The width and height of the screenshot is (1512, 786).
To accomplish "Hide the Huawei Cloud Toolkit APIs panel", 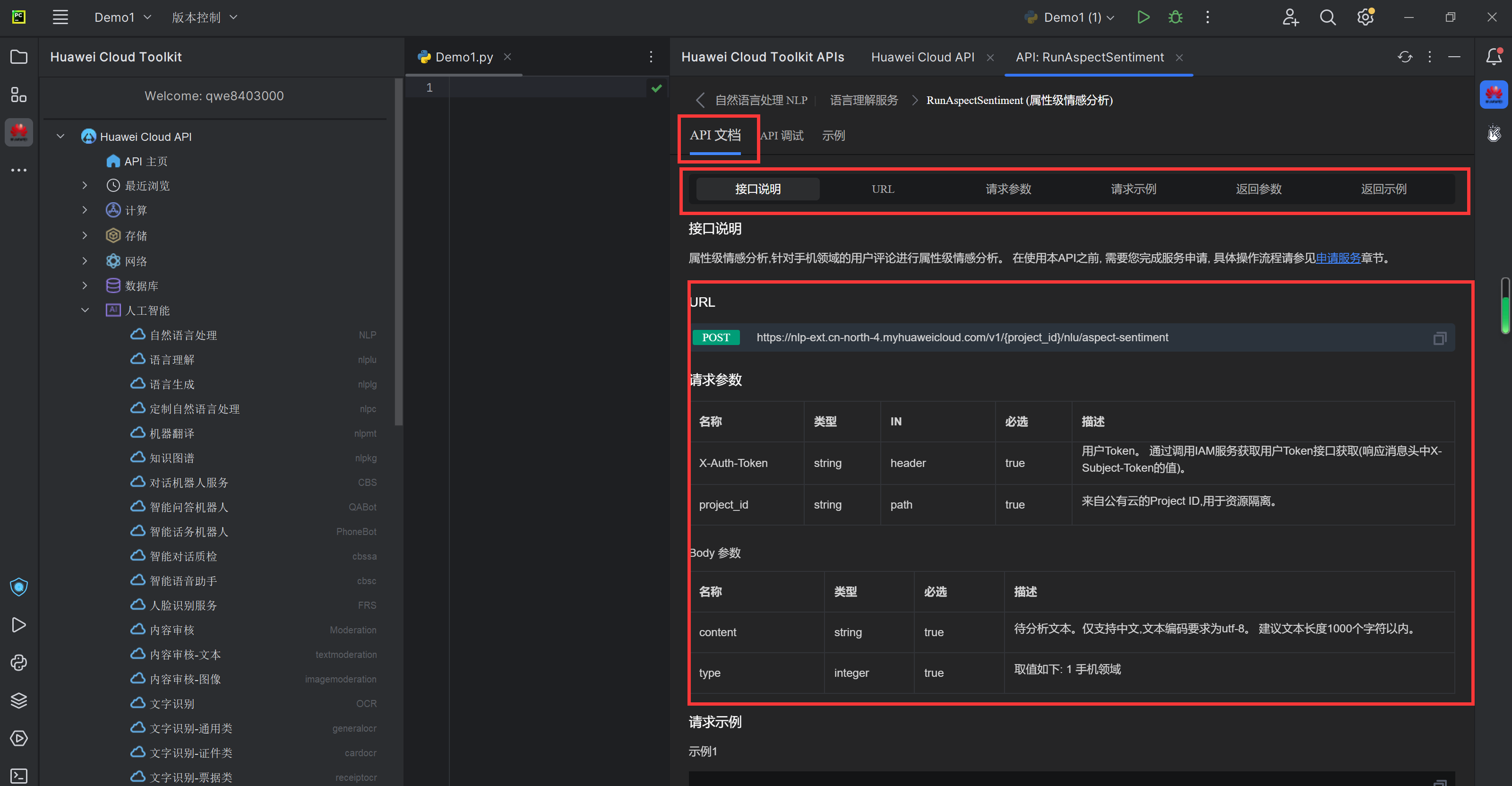I will tap(1454, 57).
